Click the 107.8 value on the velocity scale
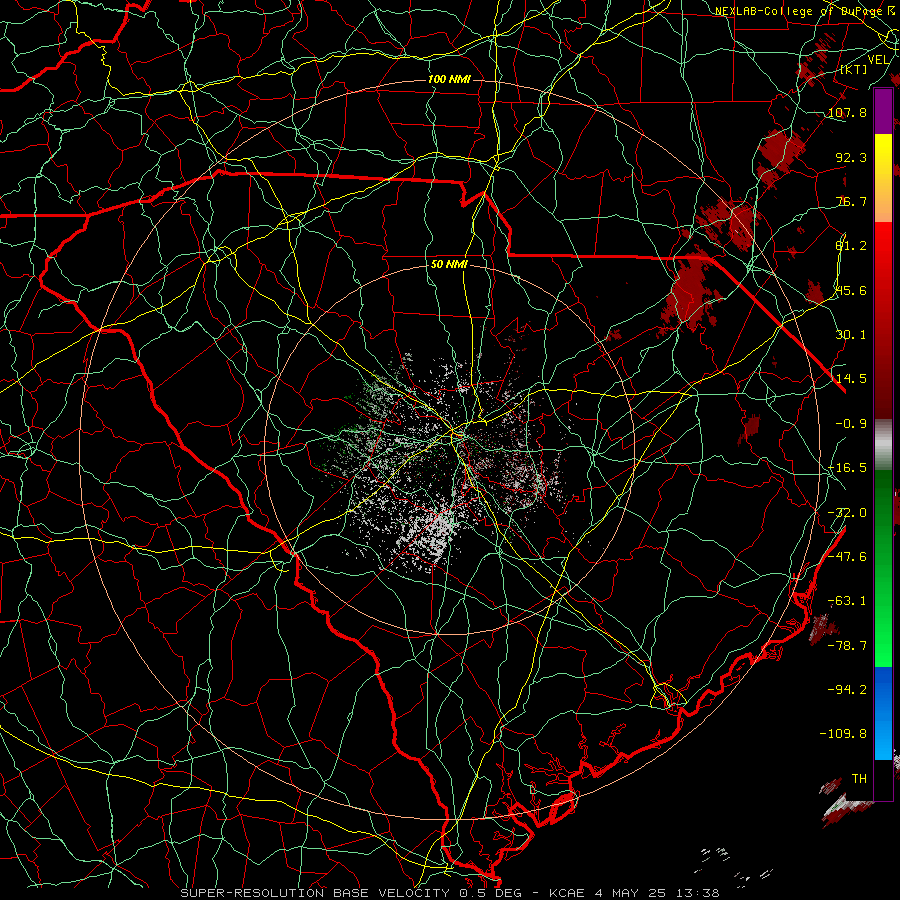The image size is (900, 900). coord(847,112)
